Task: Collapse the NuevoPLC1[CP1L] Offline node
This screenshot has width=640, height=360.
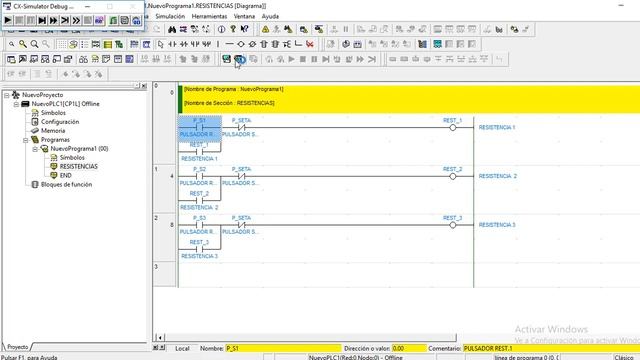Action: (16, 104)
